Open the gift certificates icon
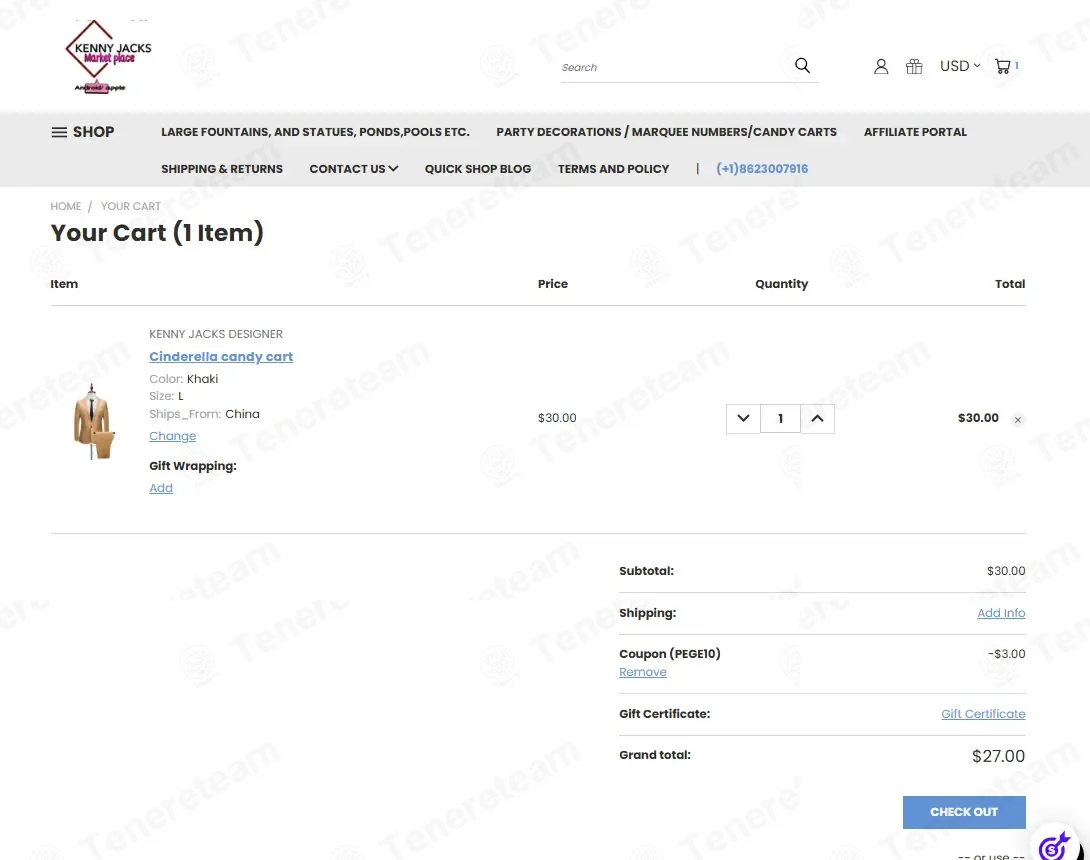The height and width of the screenshot is (860, 1090). pos(914,66)
